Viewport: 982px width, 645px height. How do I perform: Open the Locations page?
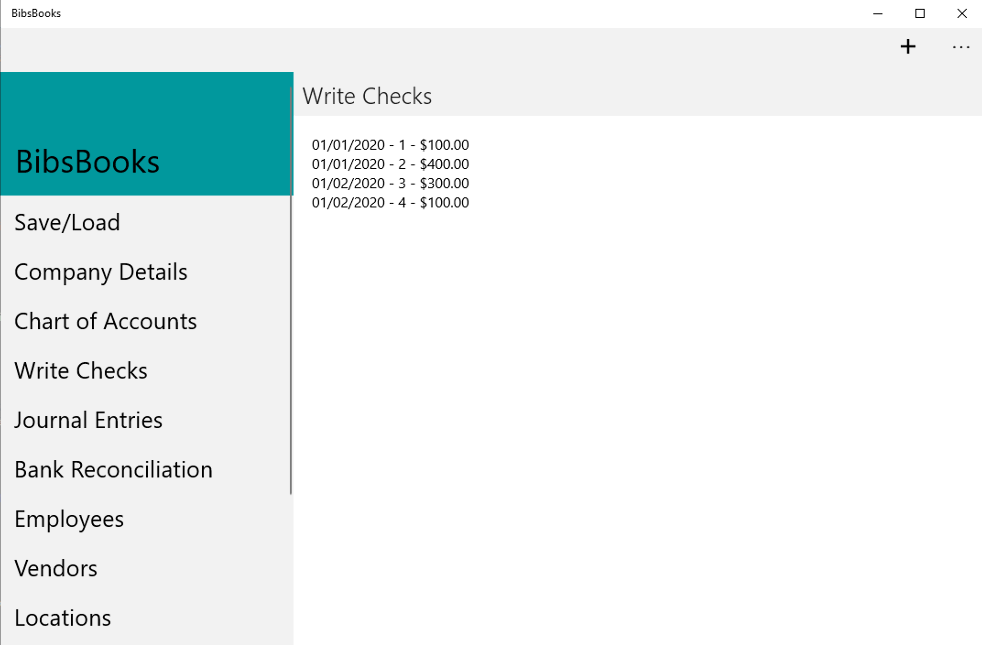63,618
